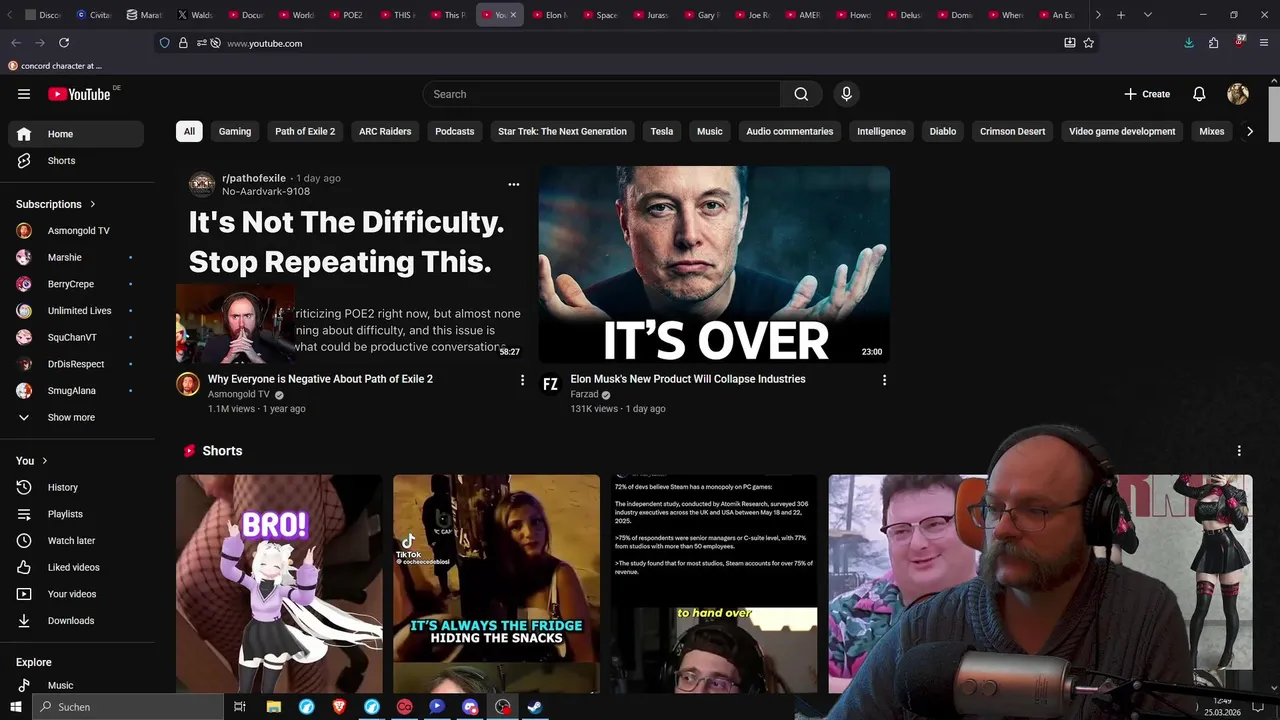Select Path of Exile 2 chip
This screenshot has width=1280, height=720.
point(305,131)
